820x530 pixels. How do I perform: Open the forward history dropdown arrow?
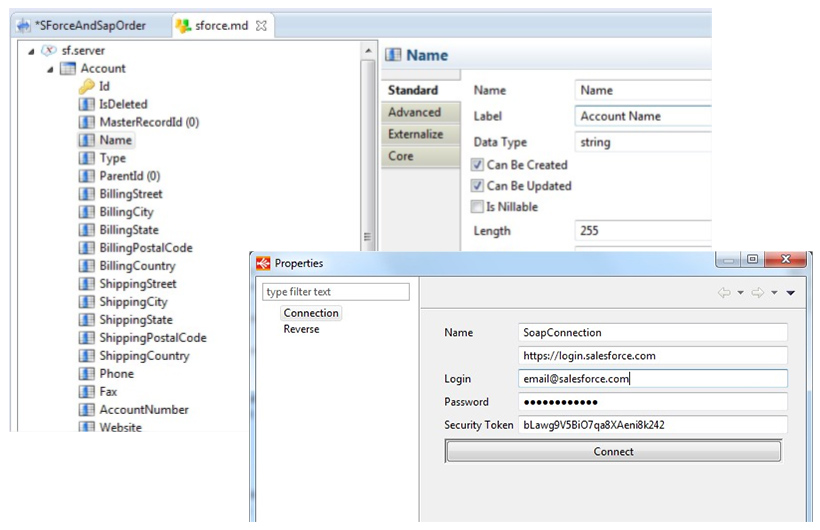[774, 293]
